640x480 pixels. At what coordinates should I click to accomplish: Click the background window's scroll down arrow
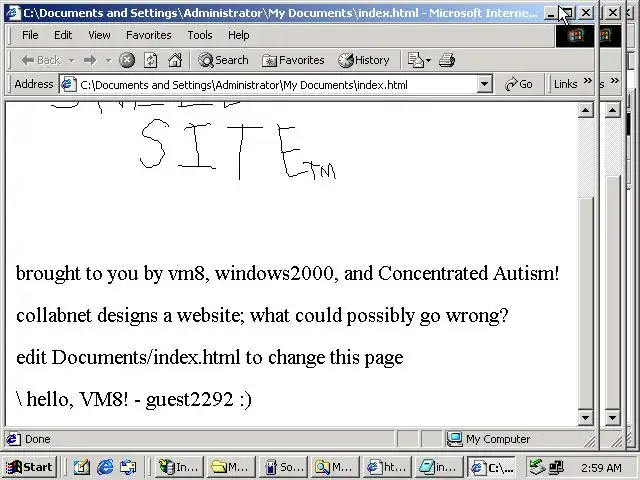point(613,417)
